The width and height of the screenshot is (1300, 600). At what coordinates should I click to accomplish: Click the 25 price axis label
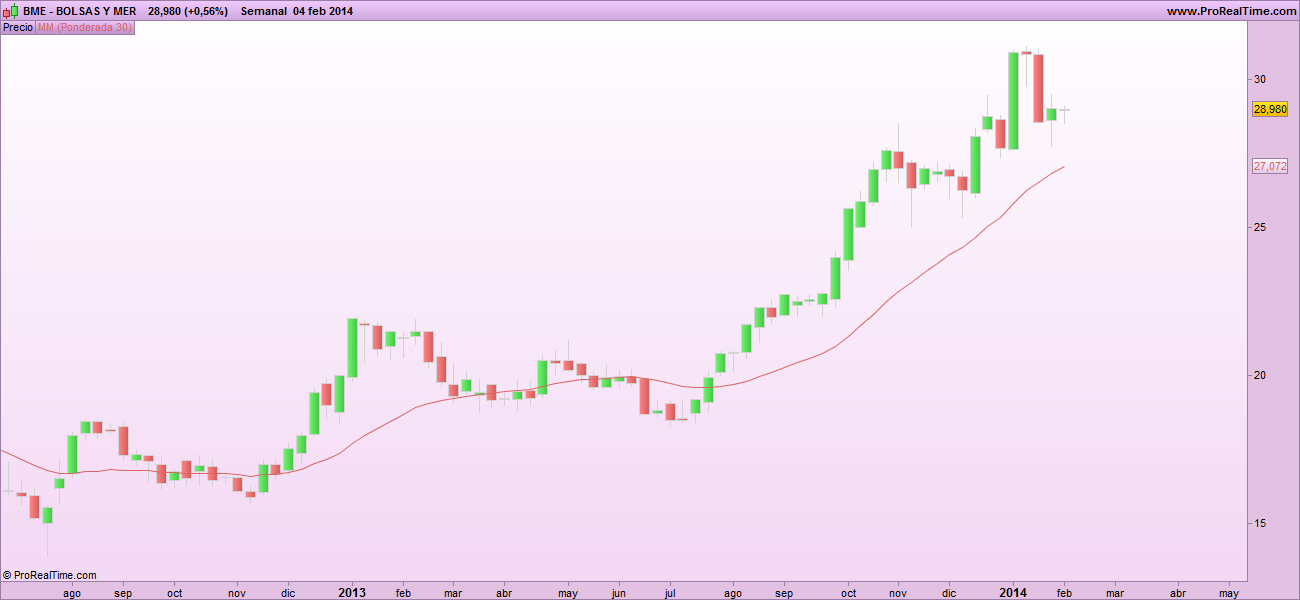tap(1260, 227)
